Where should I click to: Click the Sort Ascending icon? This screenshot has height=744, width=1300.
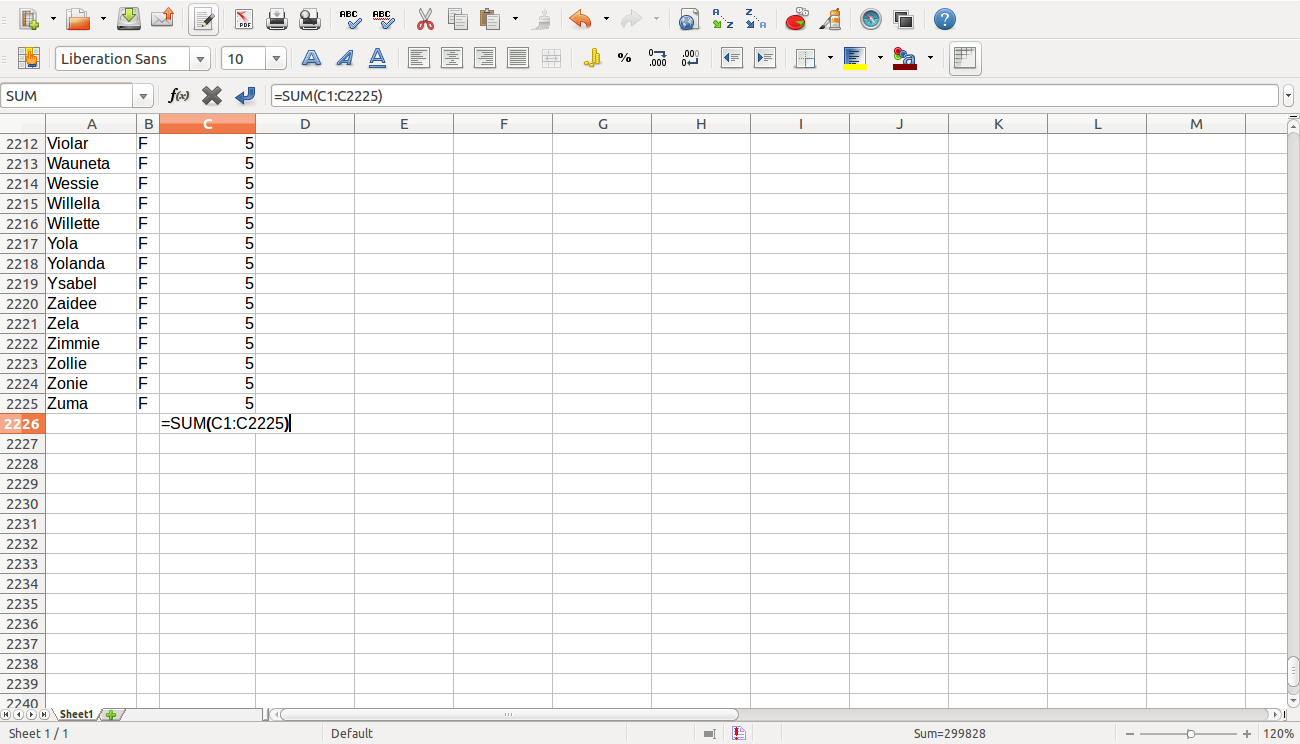(722, 19)
